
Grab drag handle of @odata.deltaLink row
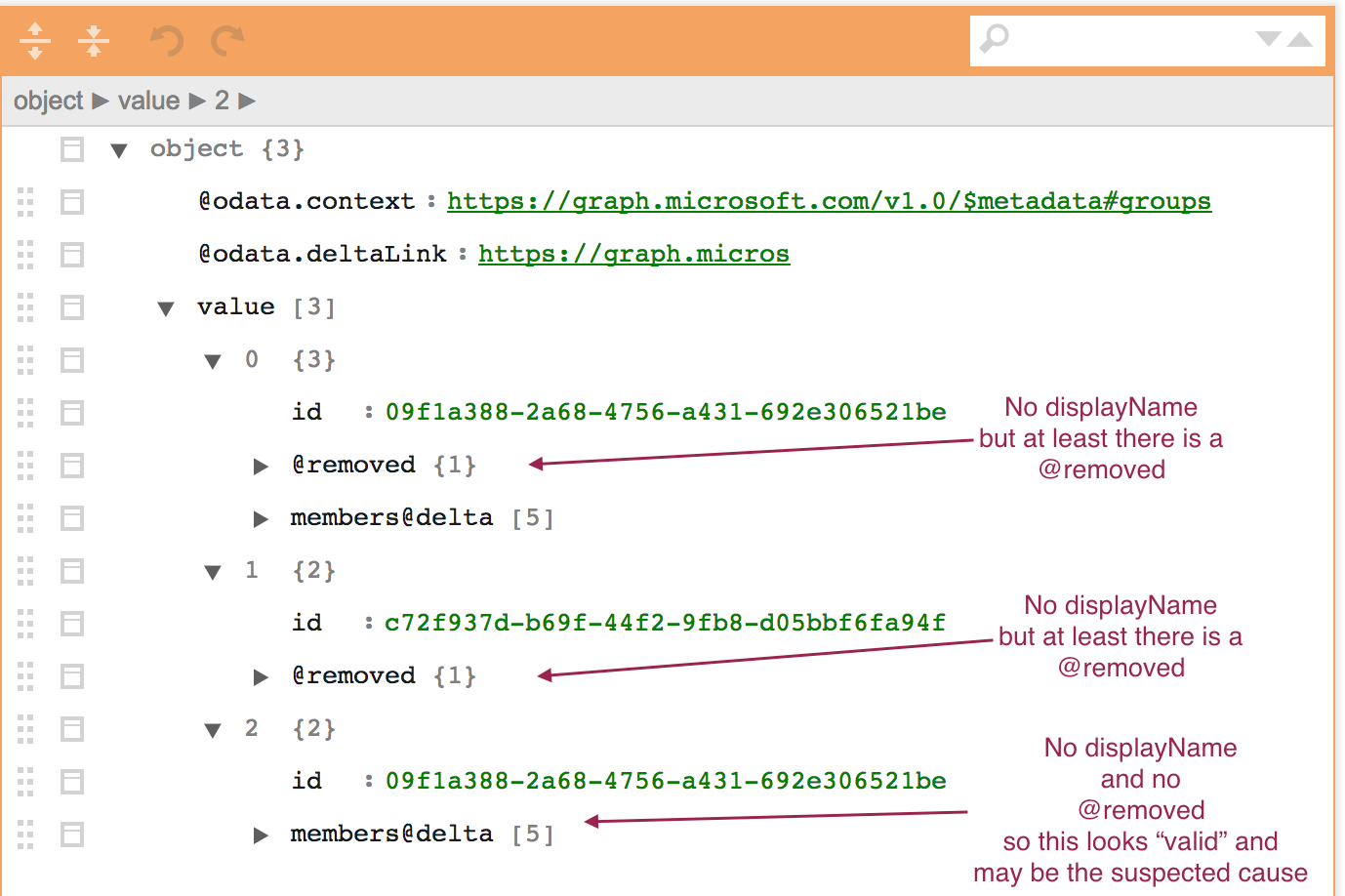[25, 255]
